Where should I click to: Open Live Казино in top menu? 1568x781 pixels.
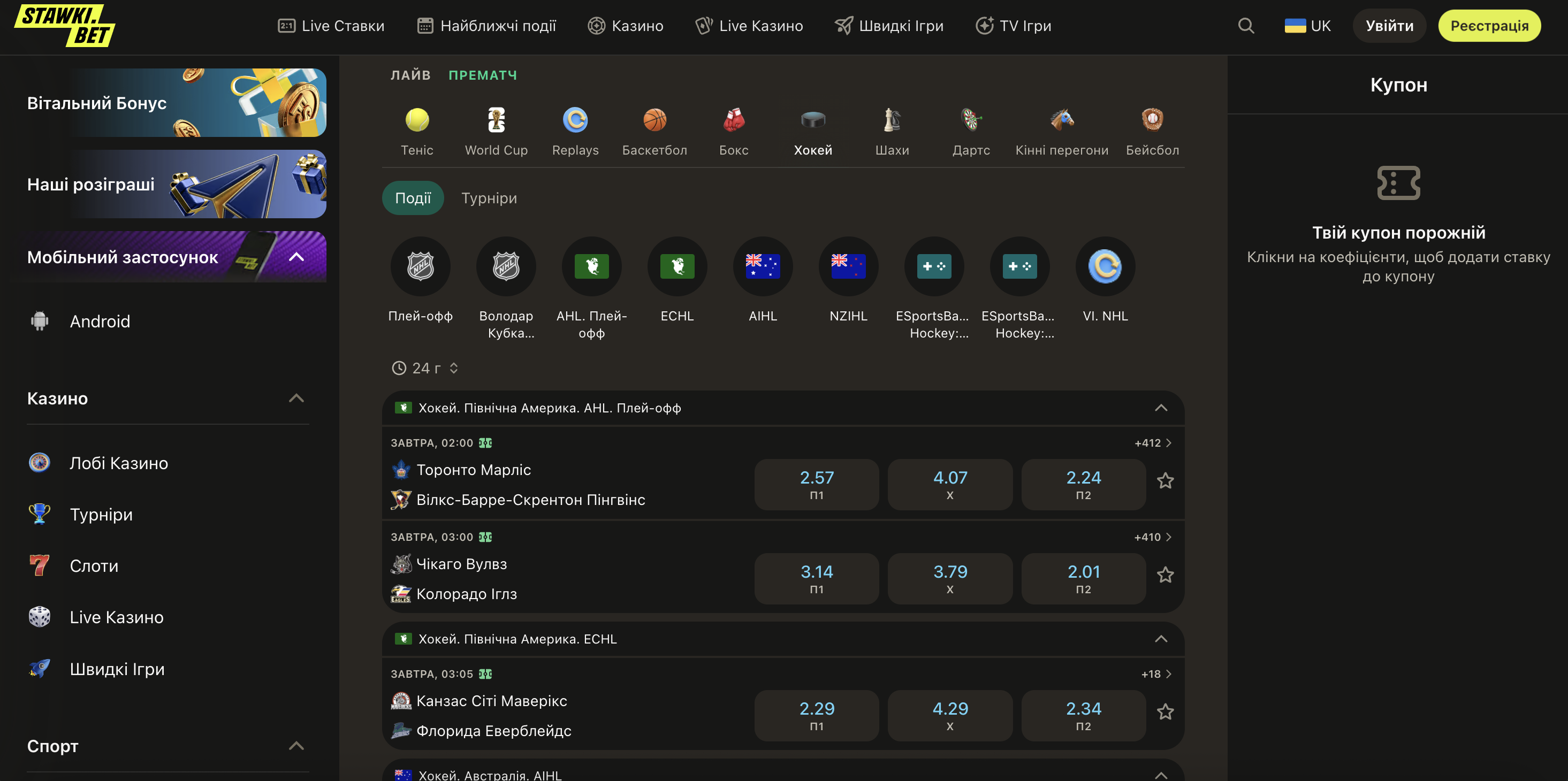(749, 26)
